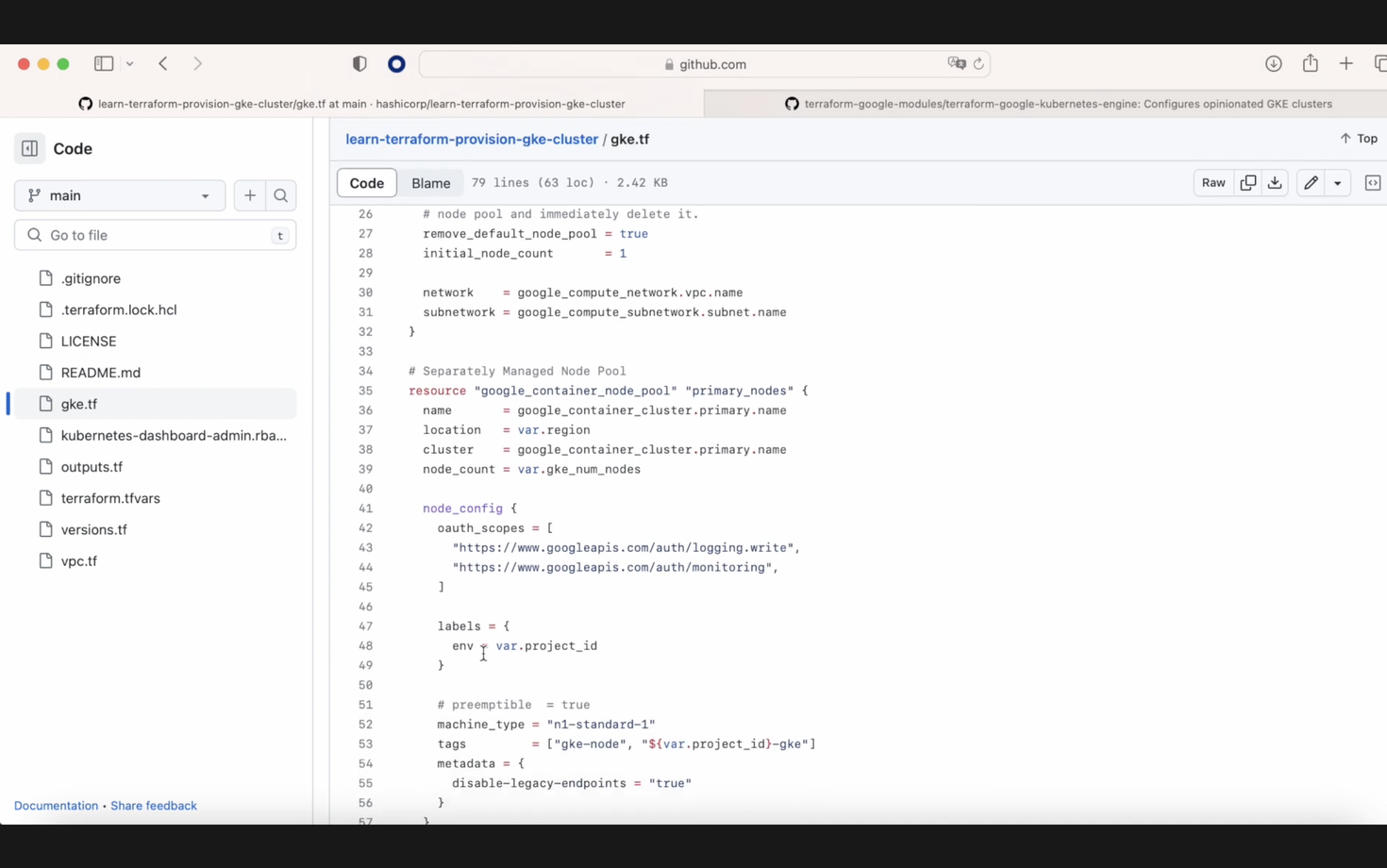Image resolution: width=1387 pixels, height=868 pixels.
Task: Click the Raw button
Action: [x=1213, y=182]
